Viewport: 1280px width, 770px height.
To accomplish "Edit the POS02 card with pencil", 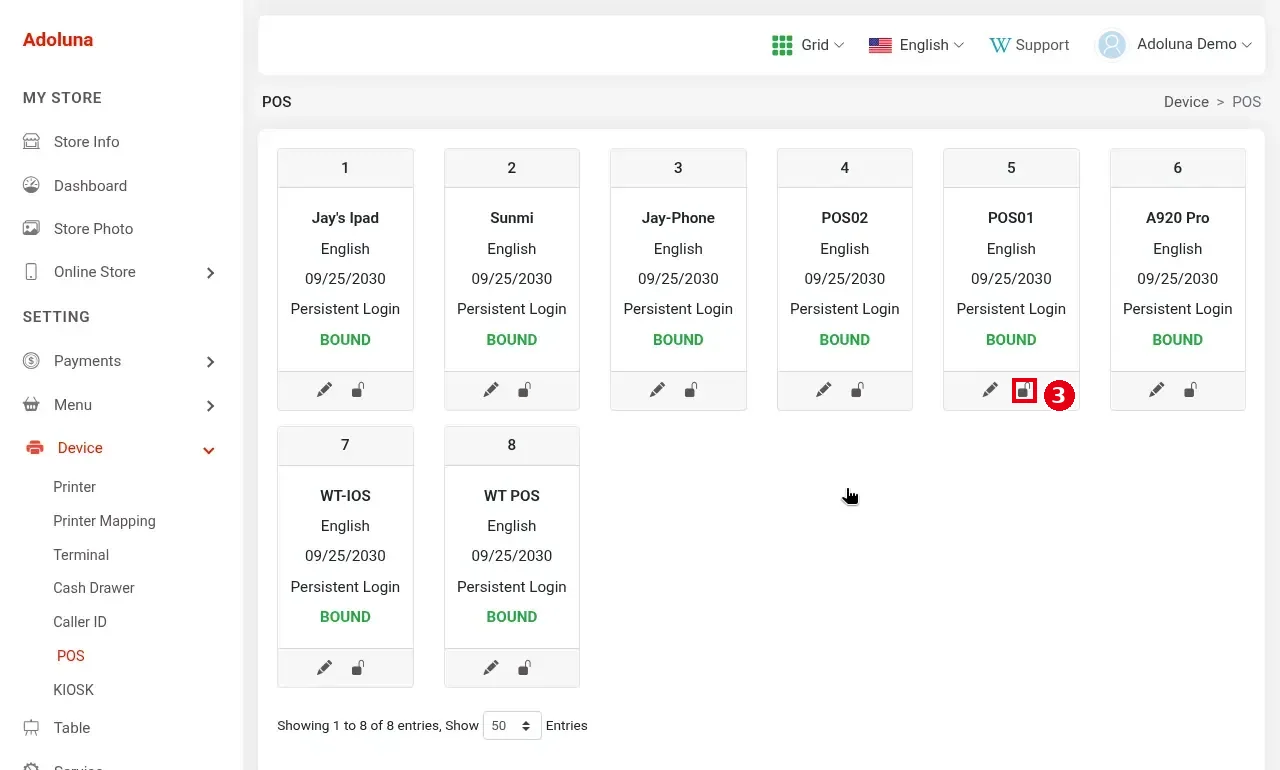I will point(824,390).
